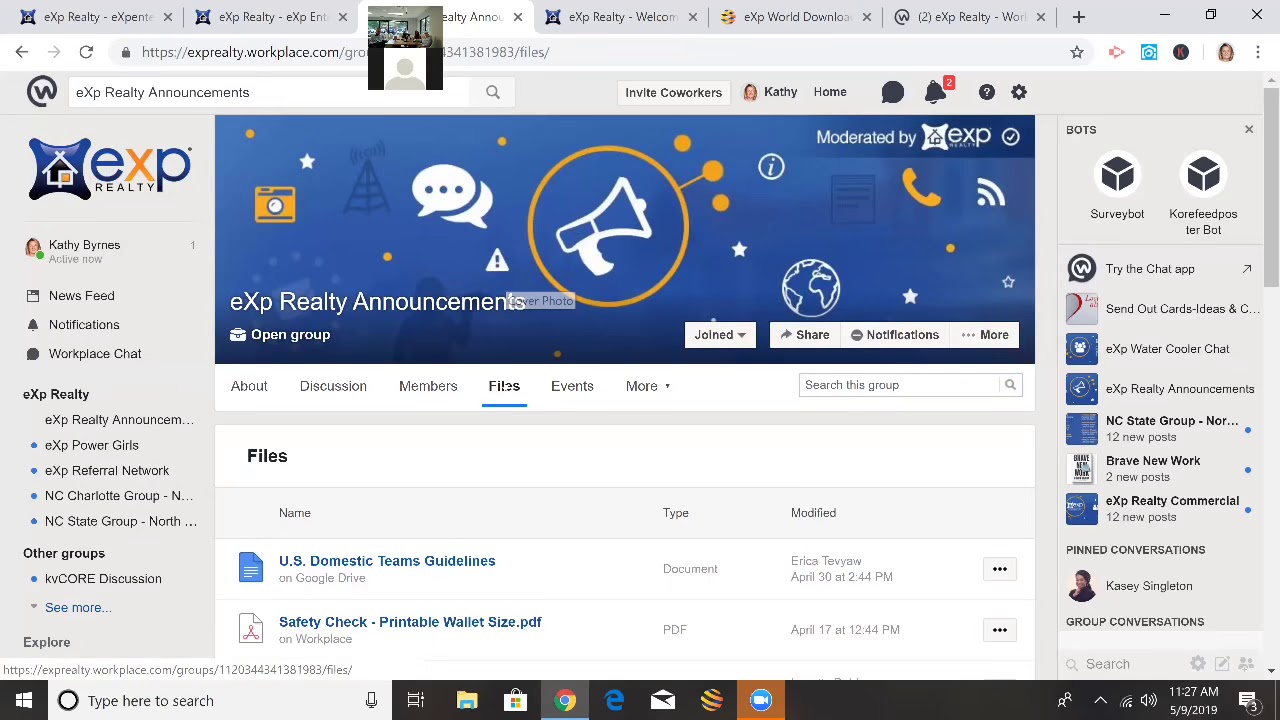Open Safety Check - Printable Wallet Size.pdf
This screenshot has height=720, width=1280.
[410, 622]
